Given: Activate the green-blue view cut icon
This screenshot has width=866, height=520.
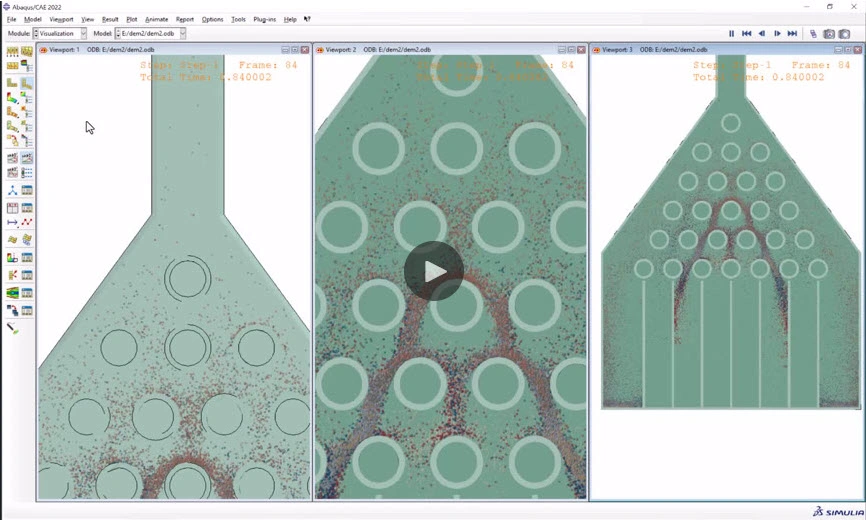Looking at the screenshot, I should pos(12,293).
